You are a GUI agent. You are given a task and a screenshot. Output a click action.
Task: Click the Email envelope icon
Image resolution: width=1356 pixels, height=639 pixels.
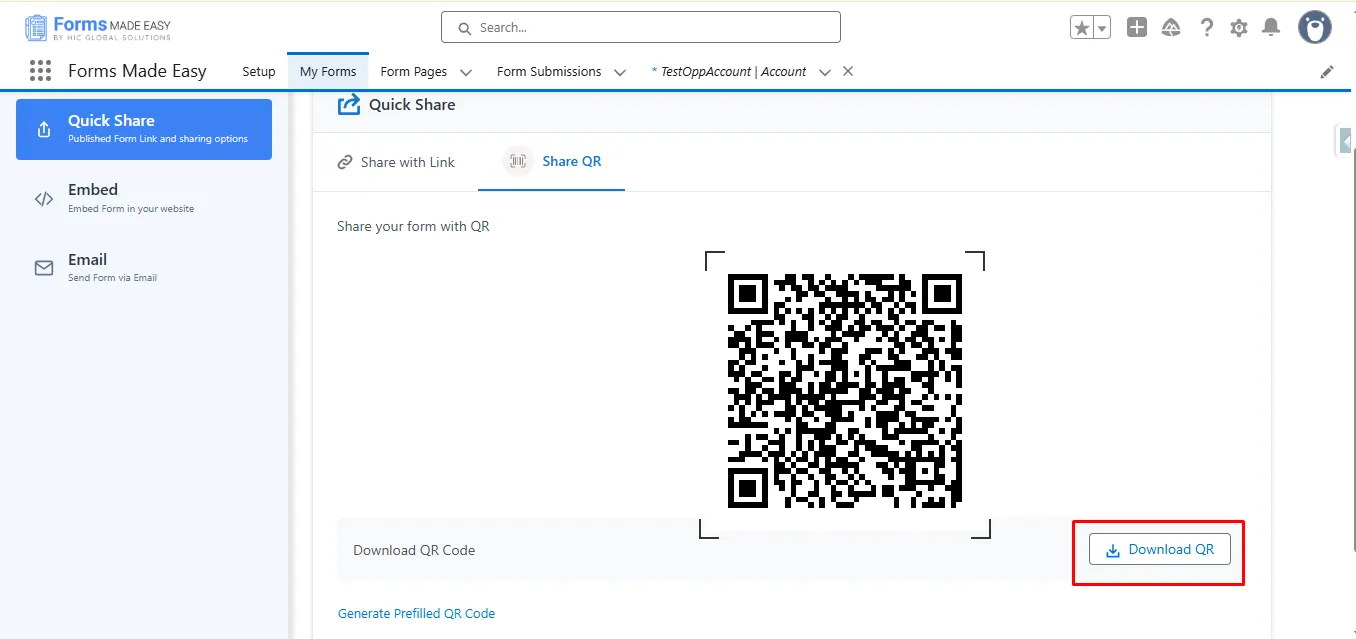(44, 268)
